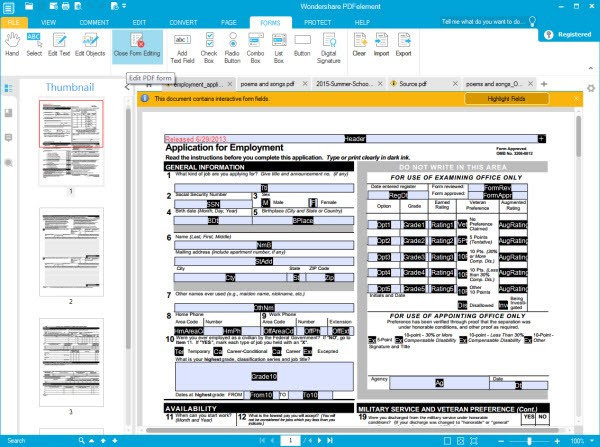
Task: Check the Male sex checkbox field
Action: click(266, 202)
